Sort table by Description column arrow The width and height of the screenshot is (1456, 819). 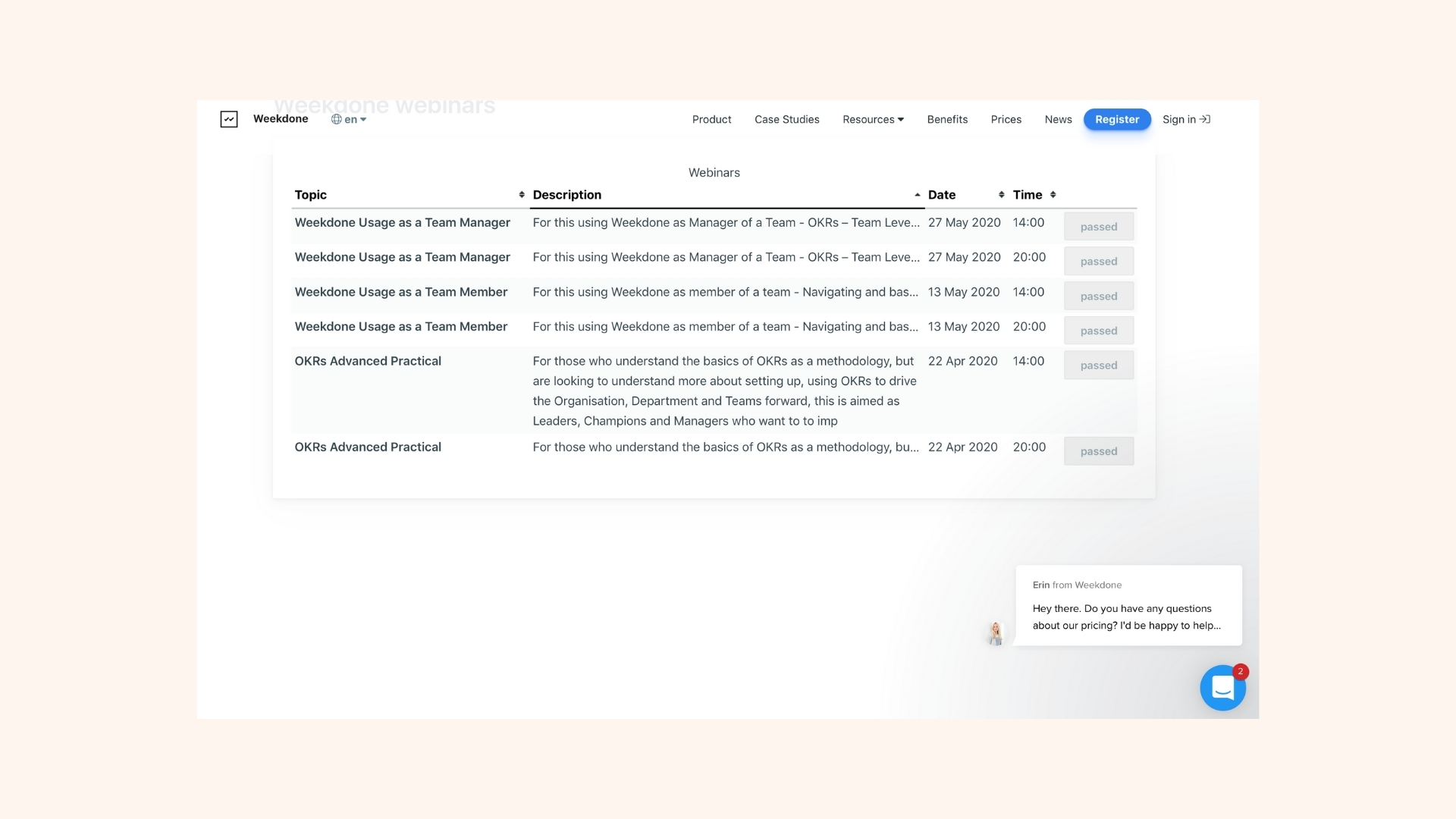click(917, 195)
